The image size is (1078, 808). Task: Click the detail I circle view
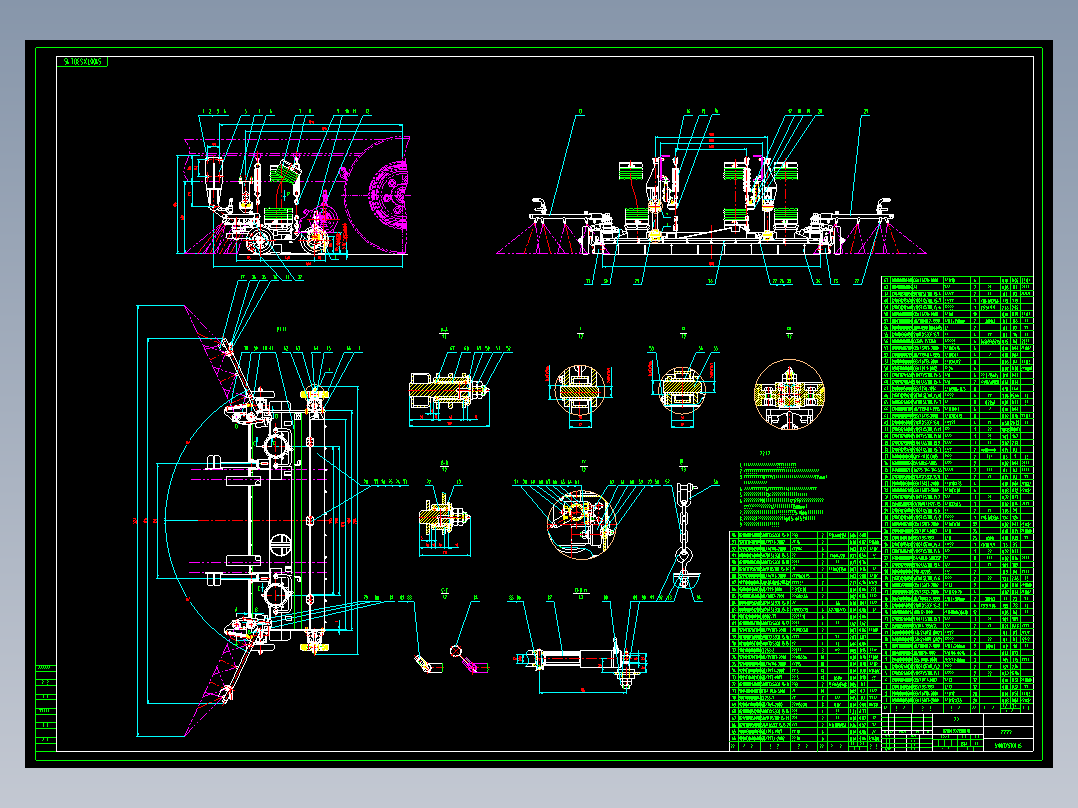point(580,392)
